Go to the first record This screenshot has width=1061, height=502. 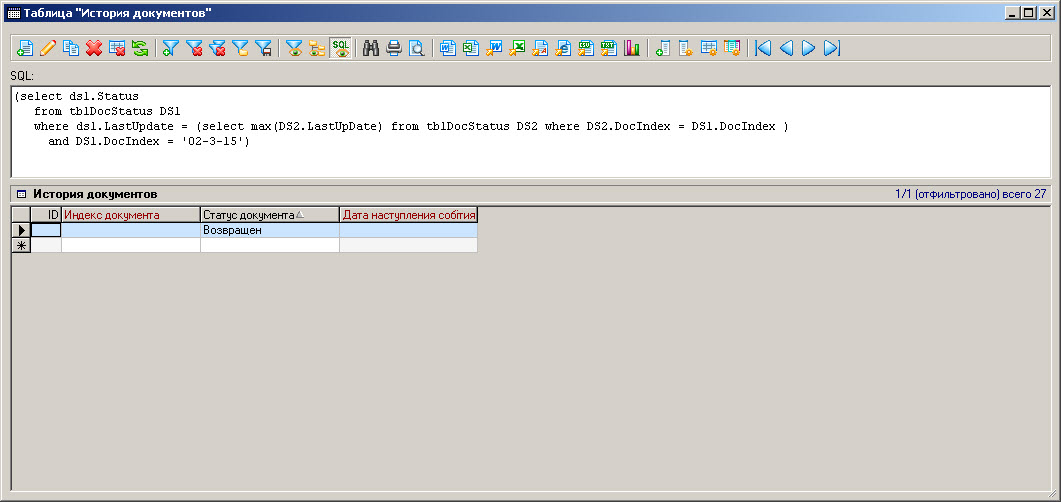click(x=763, y=48)
